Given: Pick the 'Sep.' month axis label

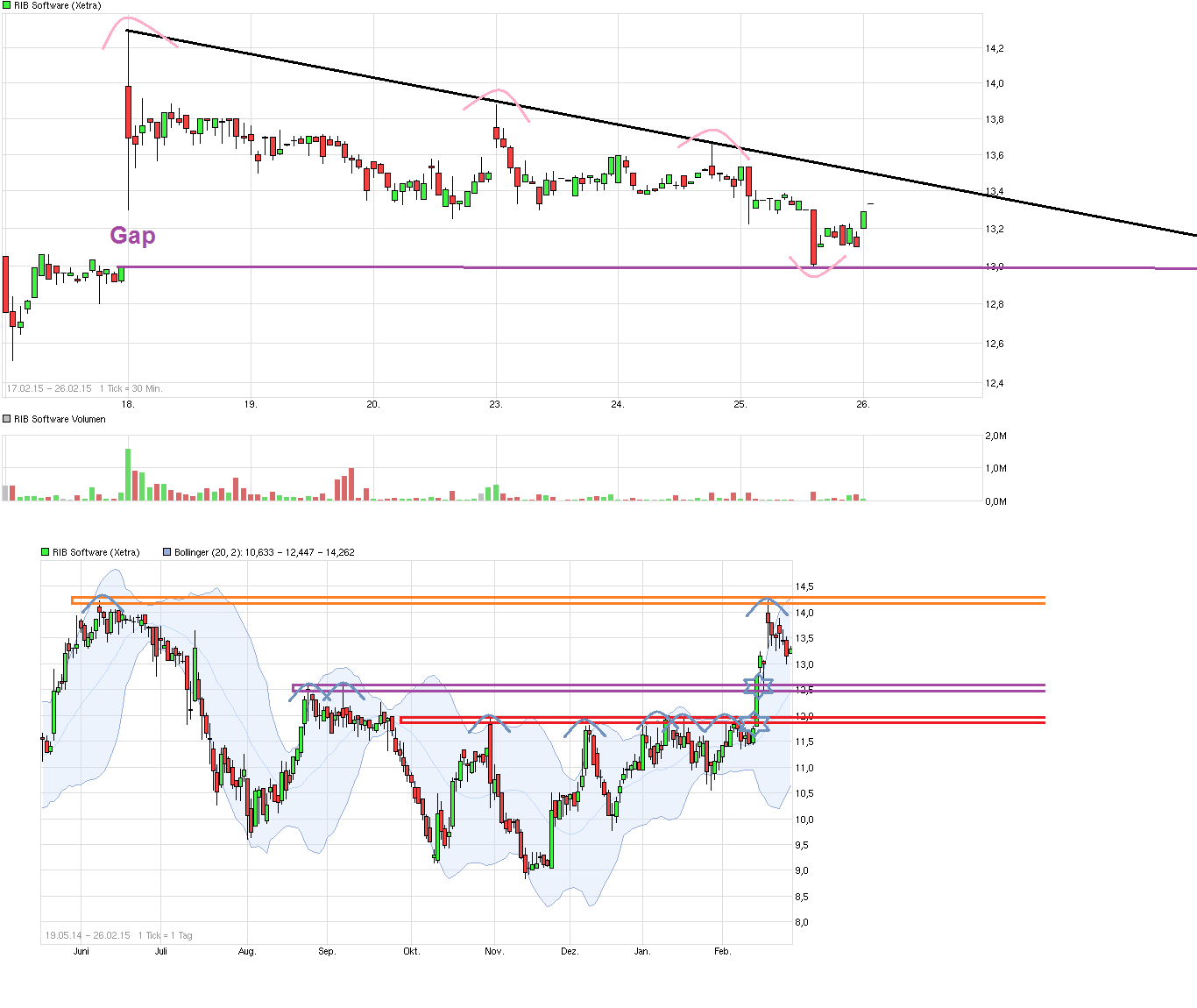Looking at the screenshot, I should 327,951.
